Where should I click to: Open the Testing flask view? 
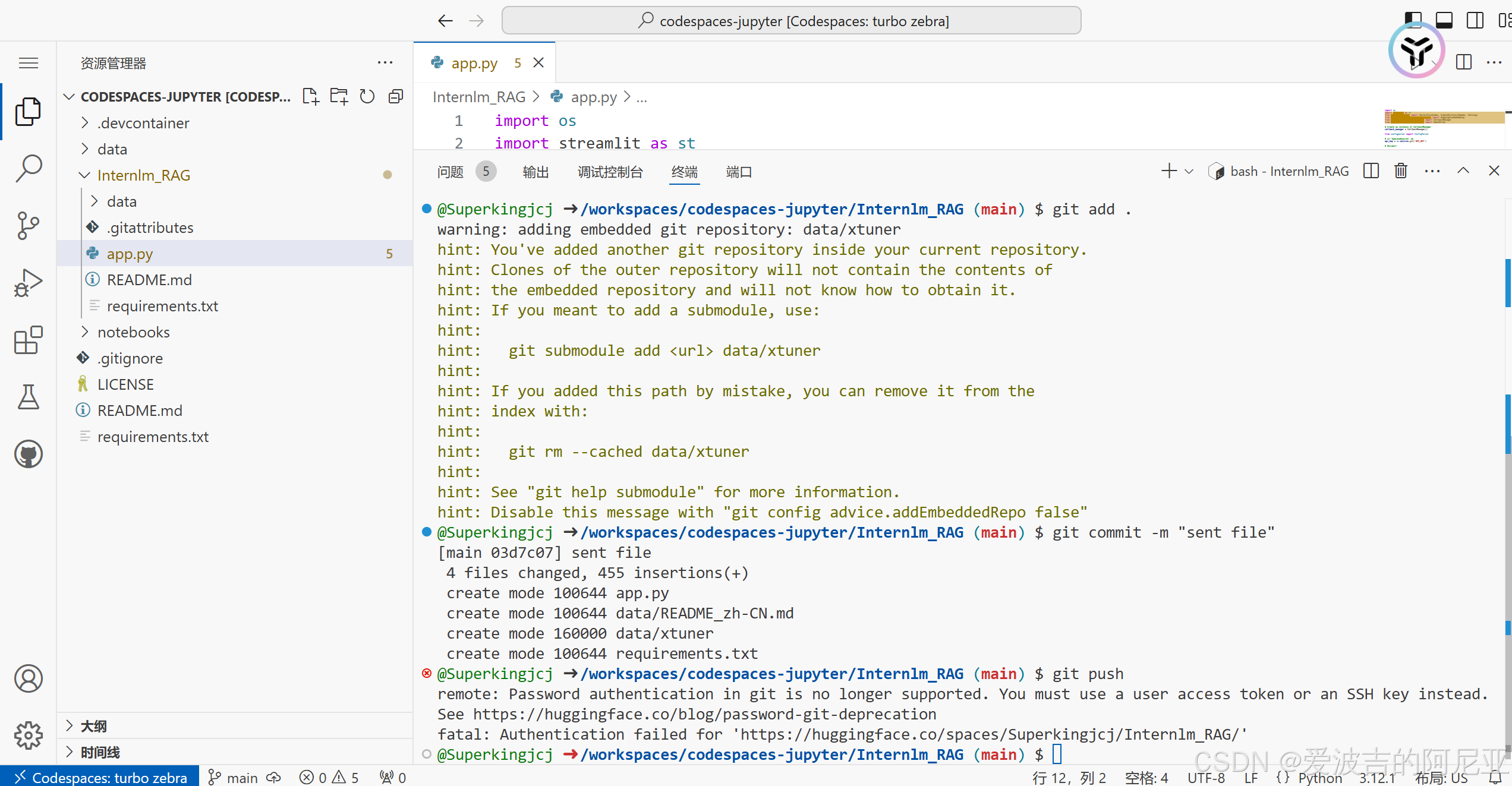[28, 397]
